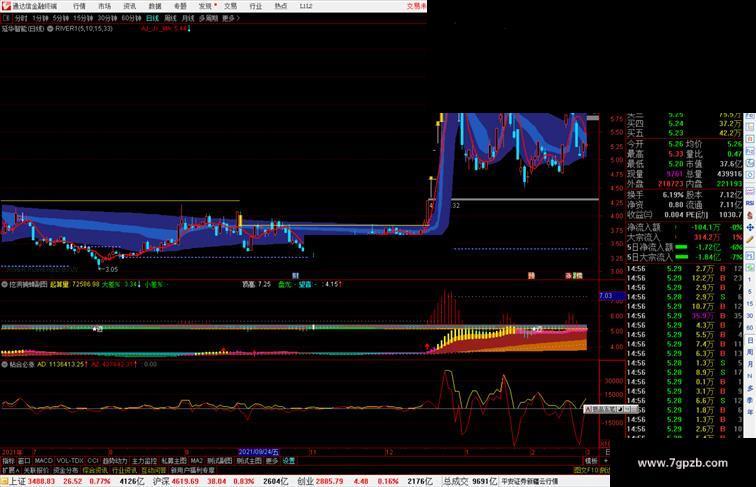Click sidebar 周 period shortcut
This screenshot has width=756, height=487.
750,352
